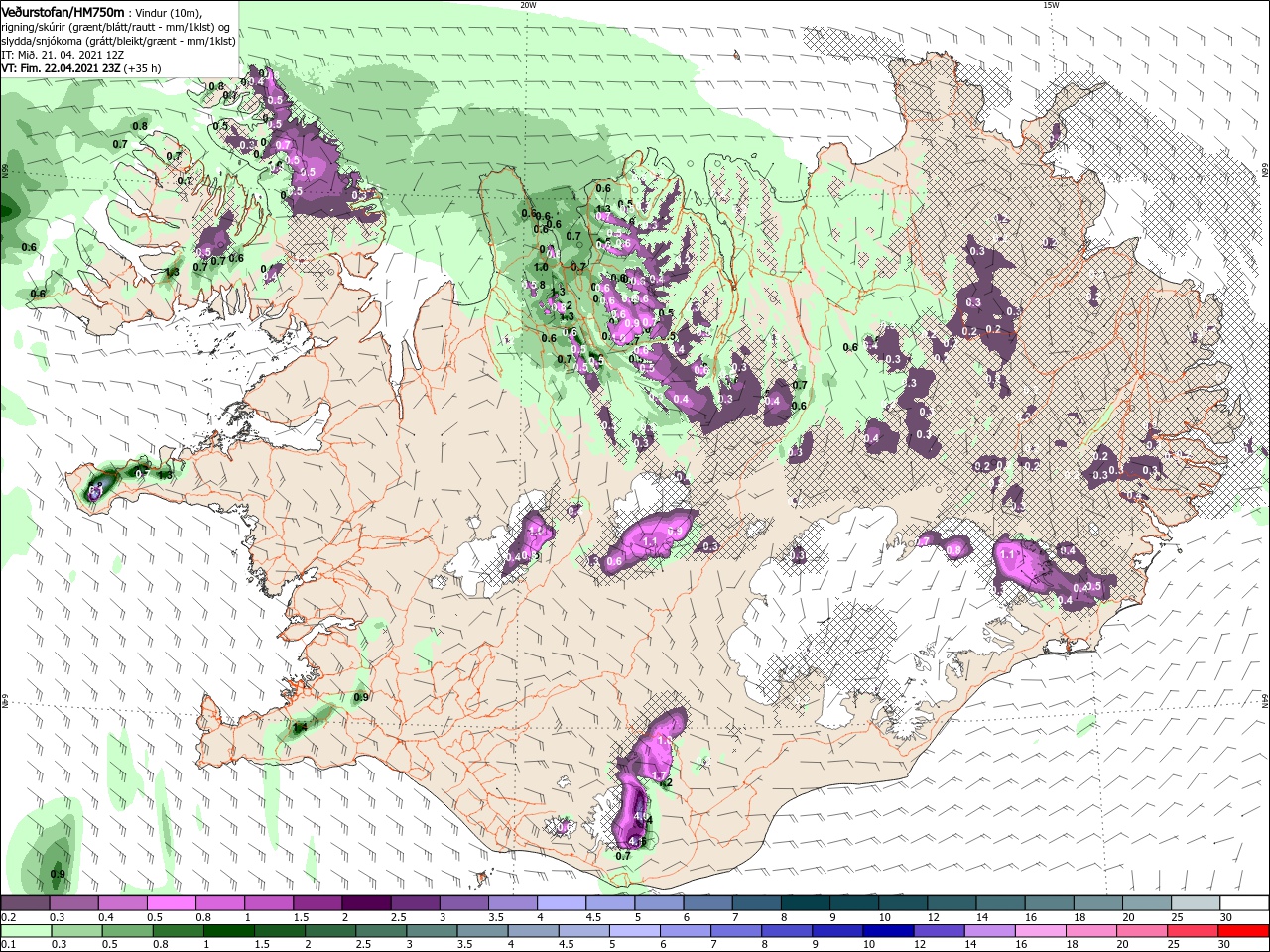Viewport: 1270px width, 952px height.
Task: Pick the lavender 4 swatch in snow legend
Action: [561, 902]
